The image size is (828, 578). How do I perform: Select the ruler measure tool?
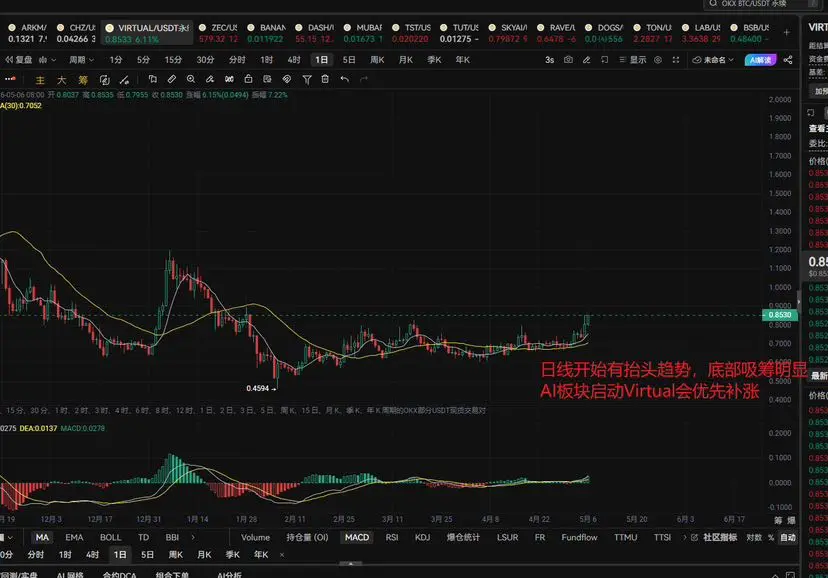tap(172, 79)
